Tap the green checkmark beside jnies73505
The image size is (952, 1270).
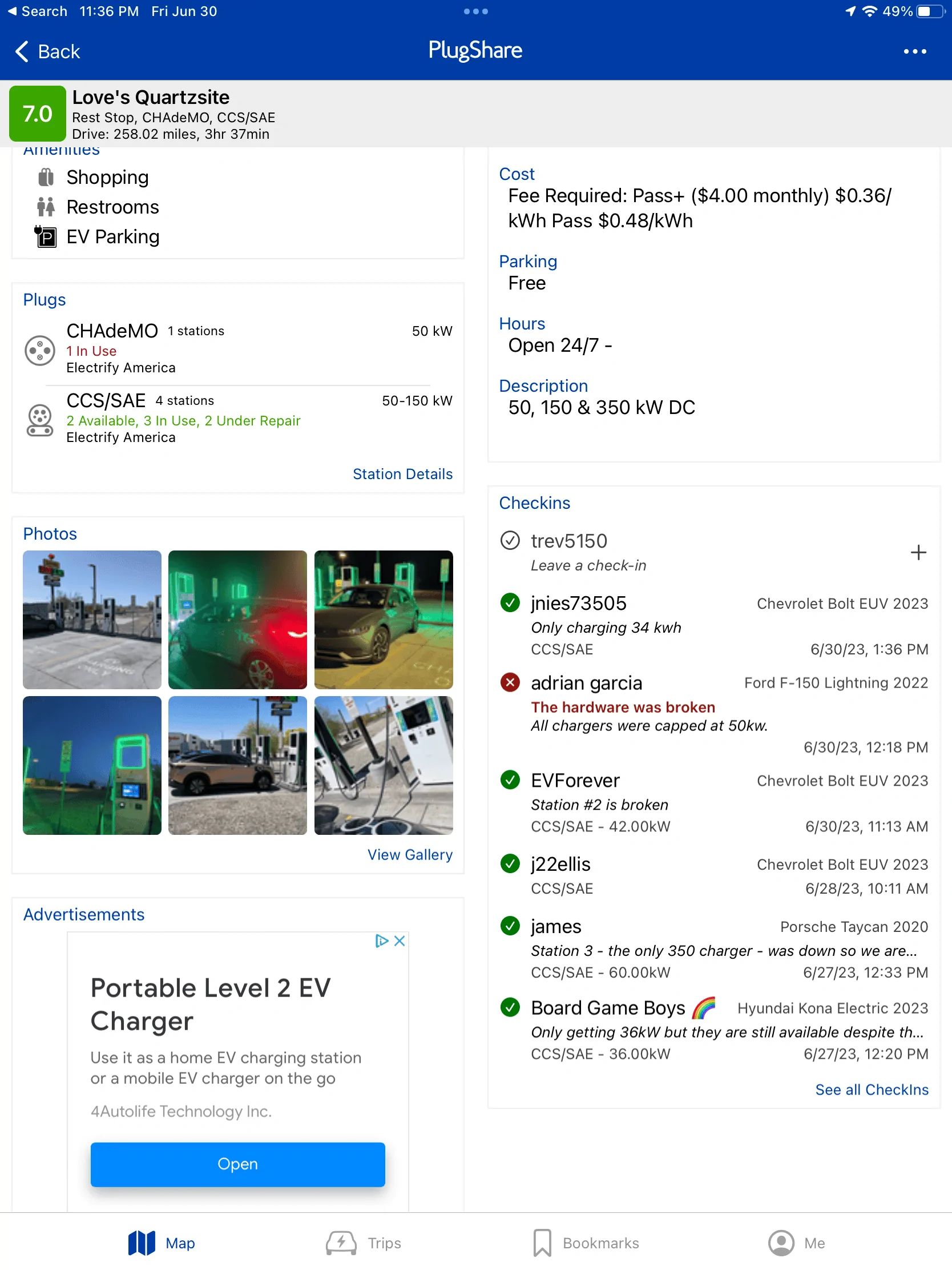(510, 603)
